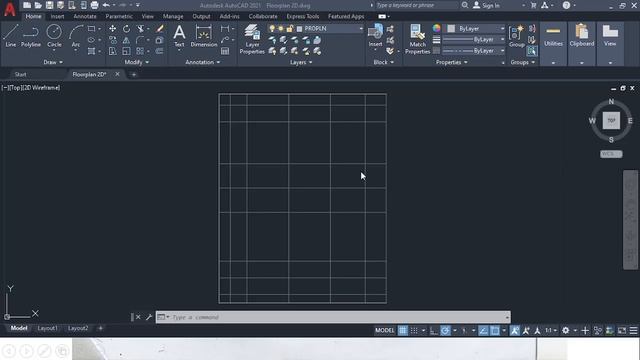This screenshot has width=640, height=360.
Task: Toggle snap mode in status bar
Action: tap(414, 330)
